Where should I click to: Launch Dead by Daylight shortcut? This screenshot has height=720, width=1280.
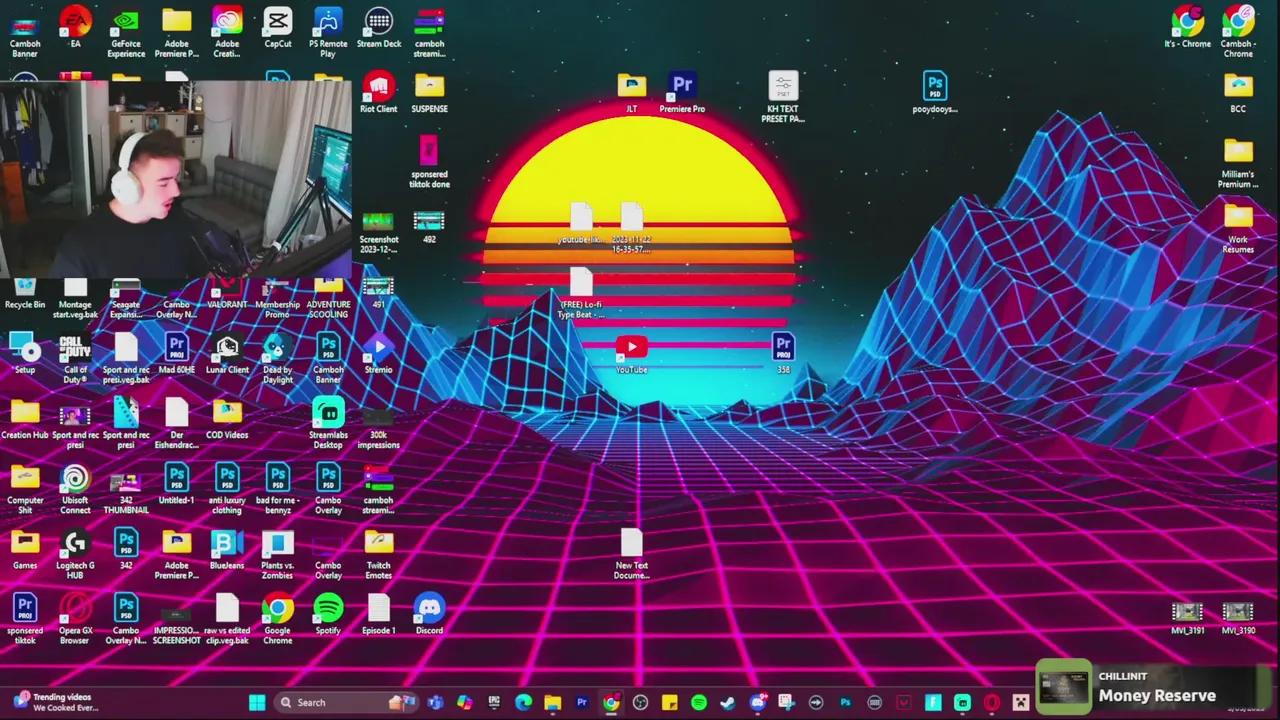pyautogui.click(x=278, y=358)
